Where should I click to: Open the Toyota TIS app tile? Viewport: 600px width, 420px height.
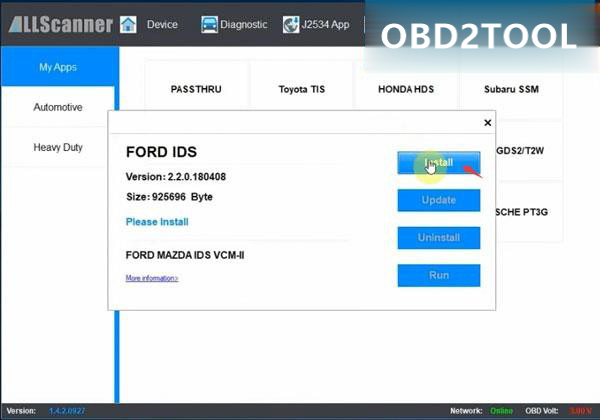coord(302,89)
